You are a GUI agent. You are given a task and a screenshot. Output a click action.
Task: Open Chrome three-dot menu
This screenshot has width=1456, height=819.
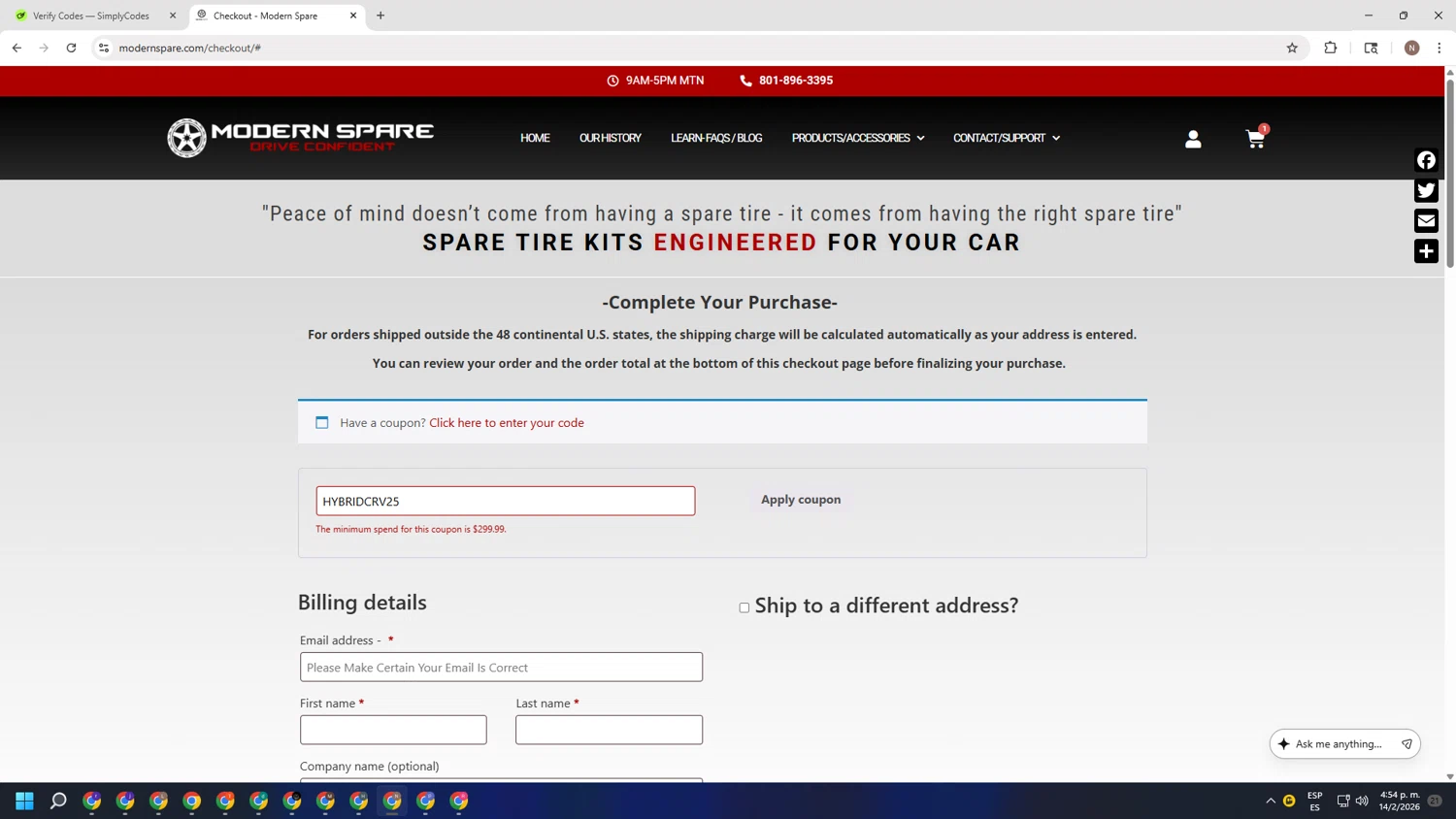click(x=1439, y=48)
